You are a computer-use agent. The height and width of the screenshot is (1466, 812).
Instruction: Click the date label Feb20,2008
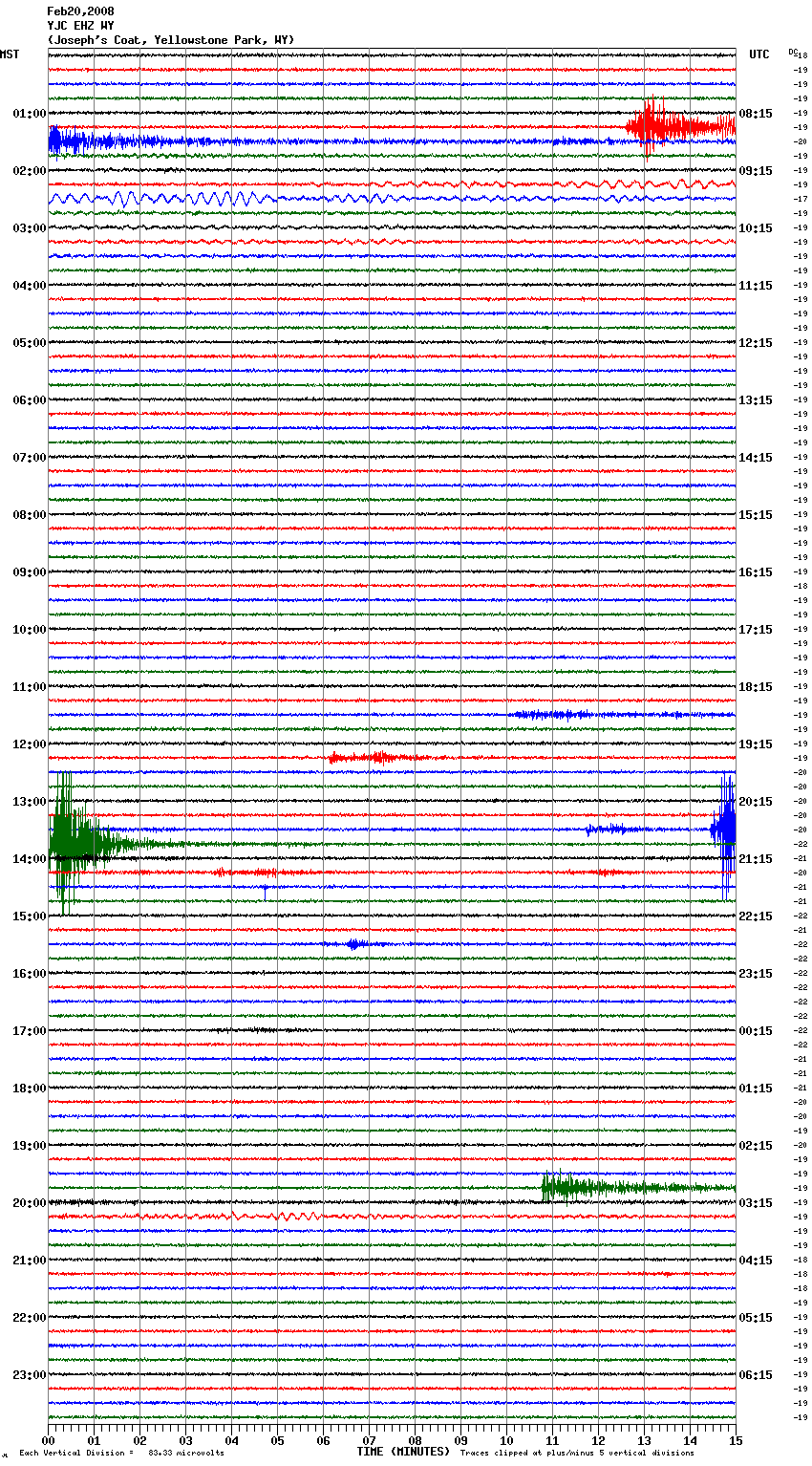pos(80,11)
